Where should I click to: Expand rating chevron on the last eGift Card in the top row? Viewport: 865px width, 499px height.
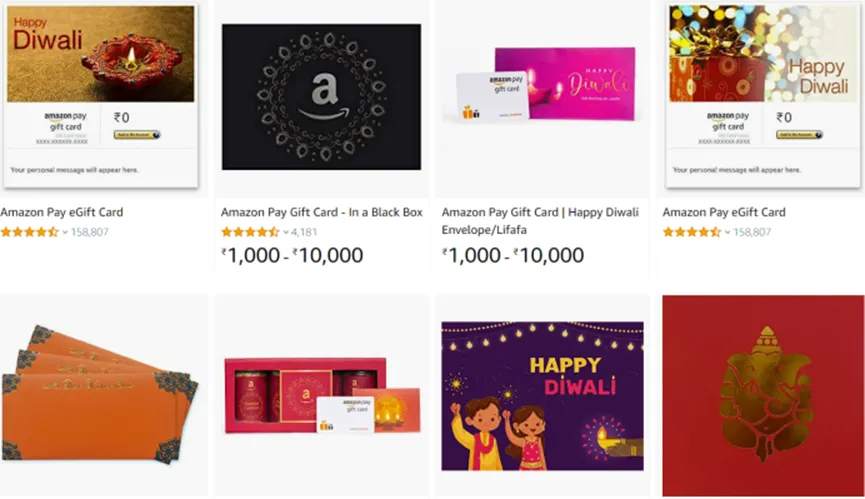tap(727, 233)
